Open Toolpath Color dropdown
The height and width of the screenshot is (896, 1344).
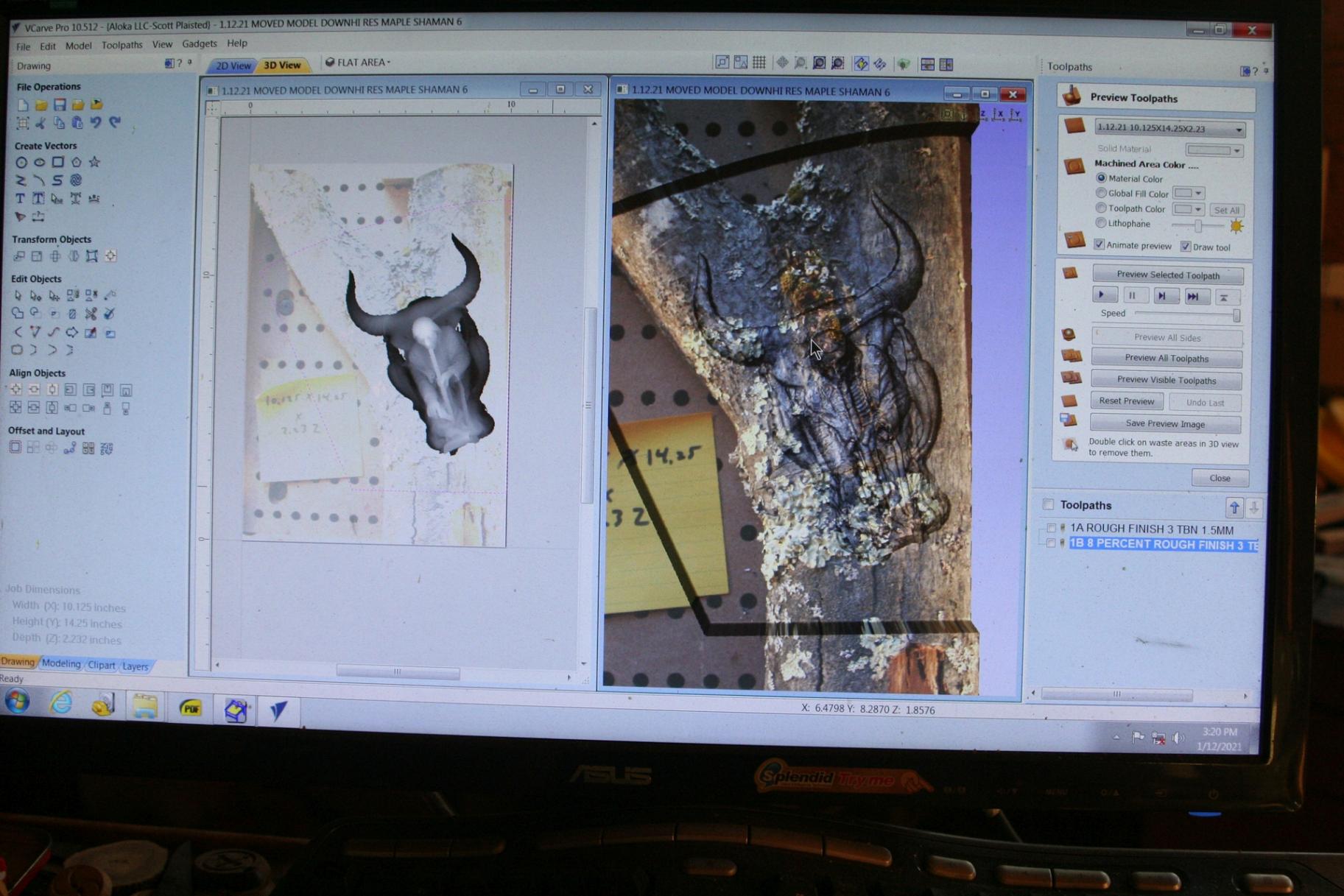click(x=1189, y=209)
